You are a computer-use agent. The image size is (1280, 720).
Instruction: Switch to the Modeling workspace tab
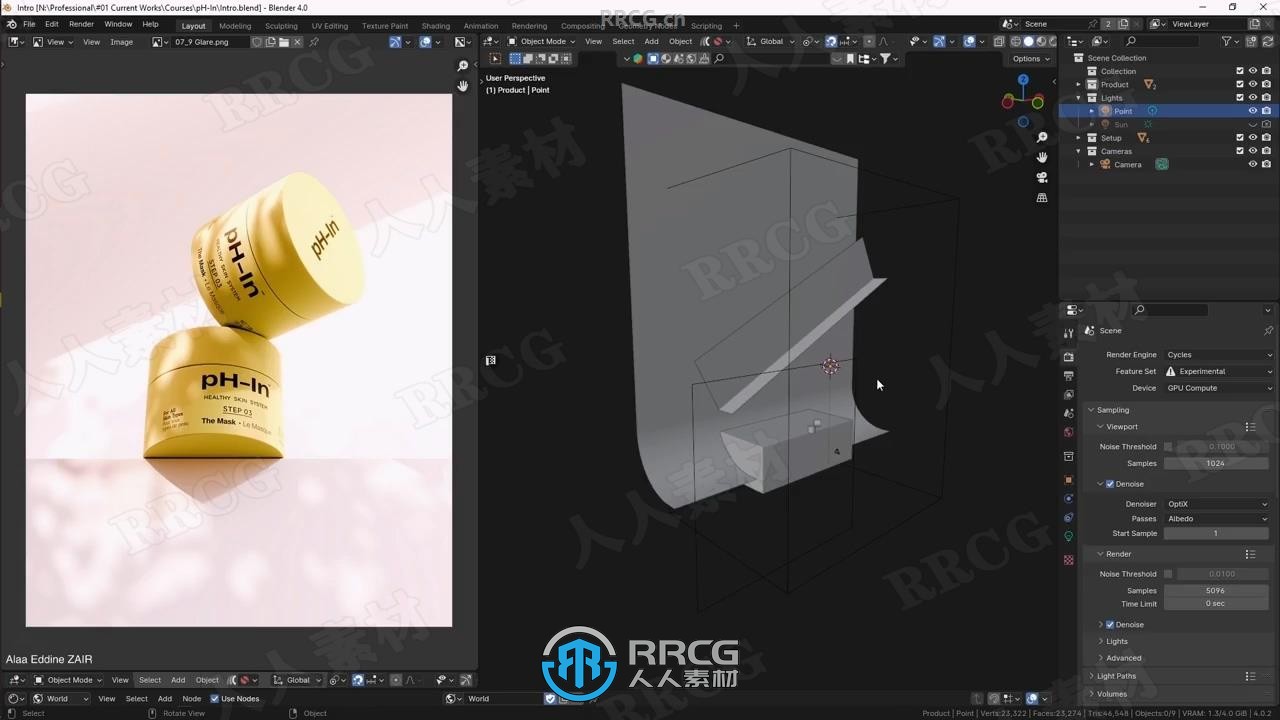(x=235, y=26)
